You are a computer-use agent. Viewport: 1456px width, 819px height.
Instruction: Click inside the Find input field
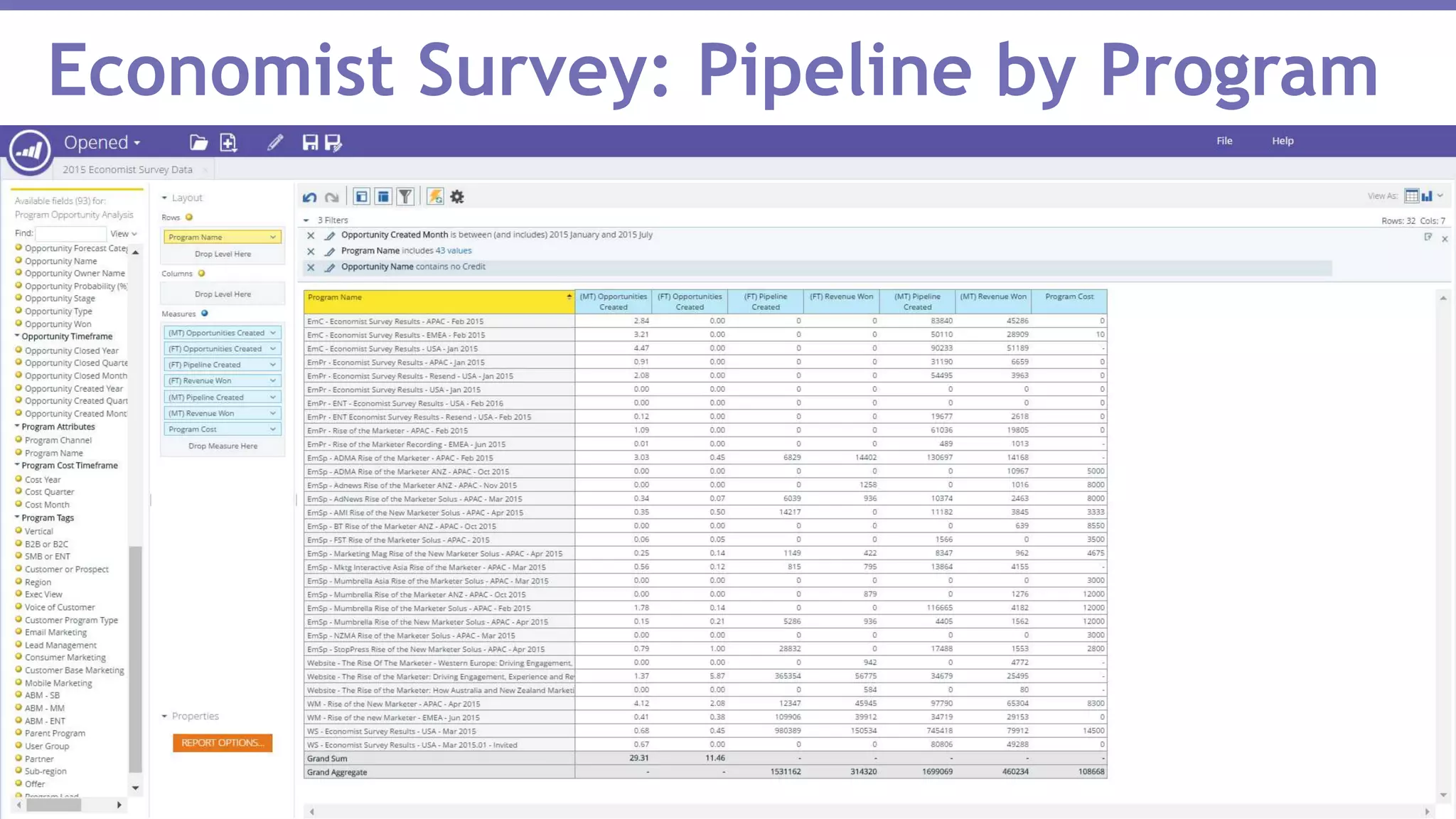coord(70,233)
